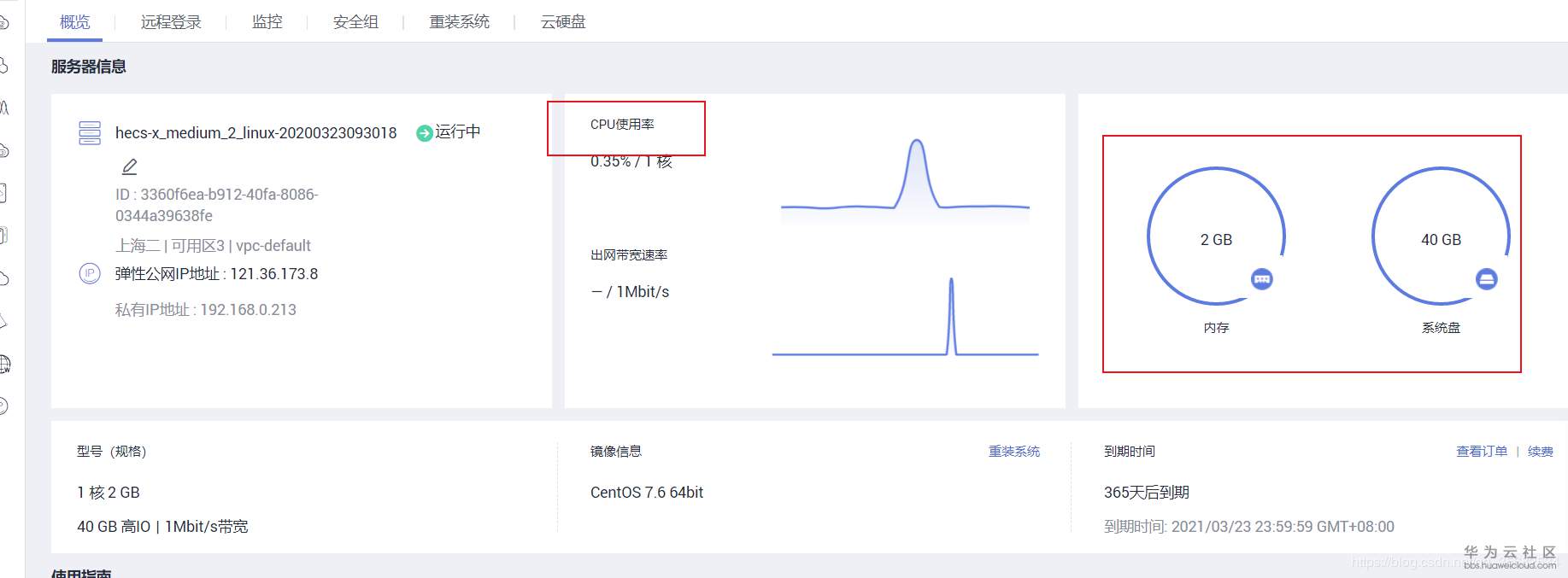Click the pencil edit icon under the server name

coord(130,166)
